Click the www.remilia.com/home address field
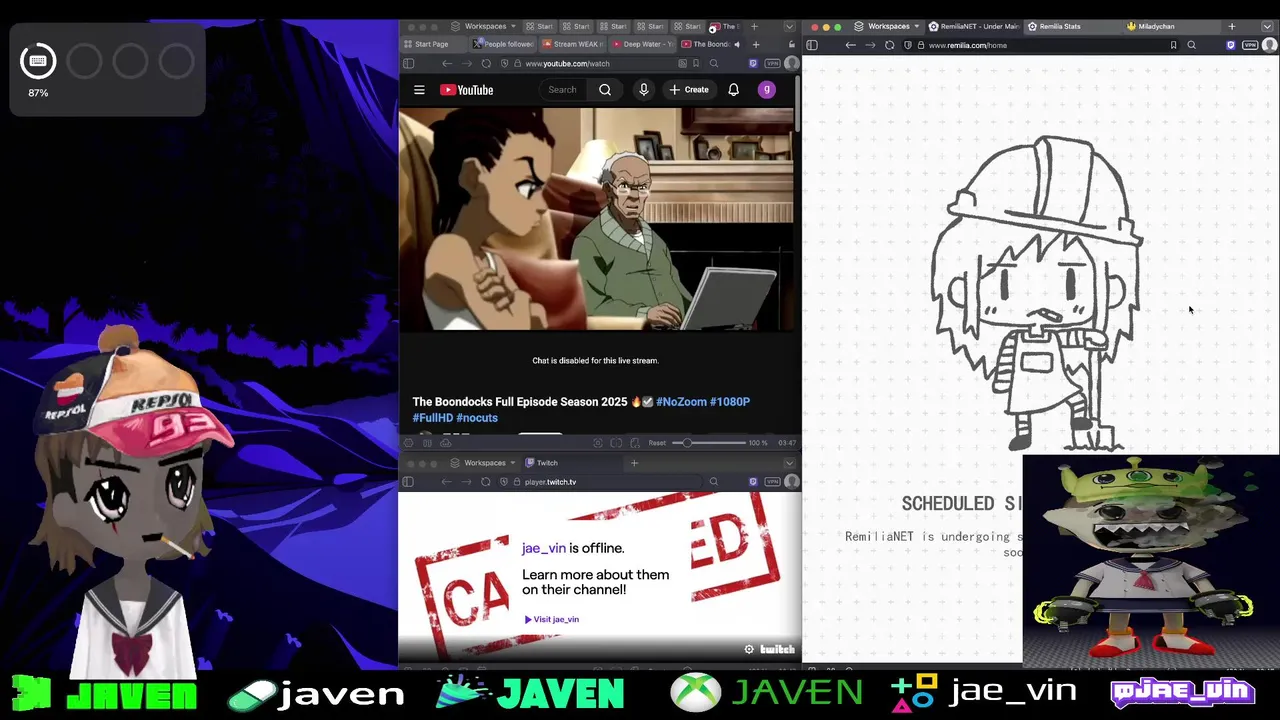The image size is (1280, 720). tap(1040, 45)
